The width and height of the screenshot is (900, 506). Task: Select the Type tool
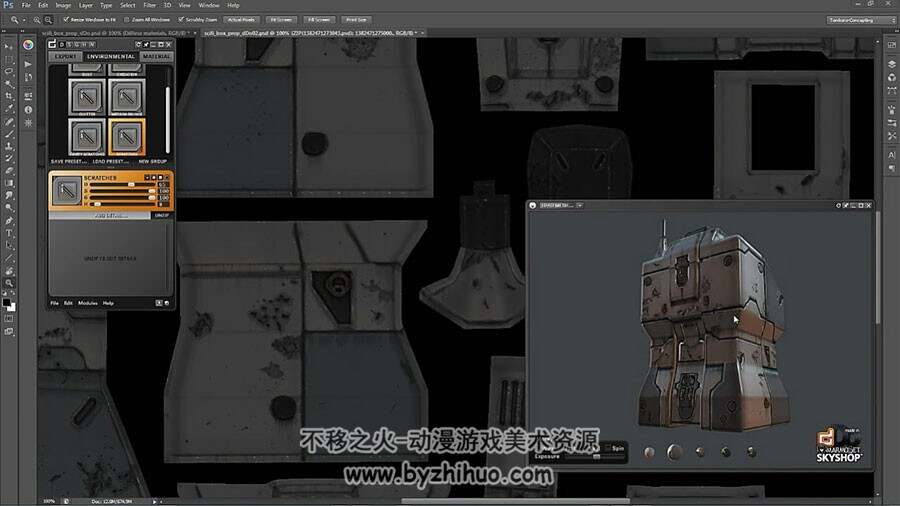click(9, 233)
